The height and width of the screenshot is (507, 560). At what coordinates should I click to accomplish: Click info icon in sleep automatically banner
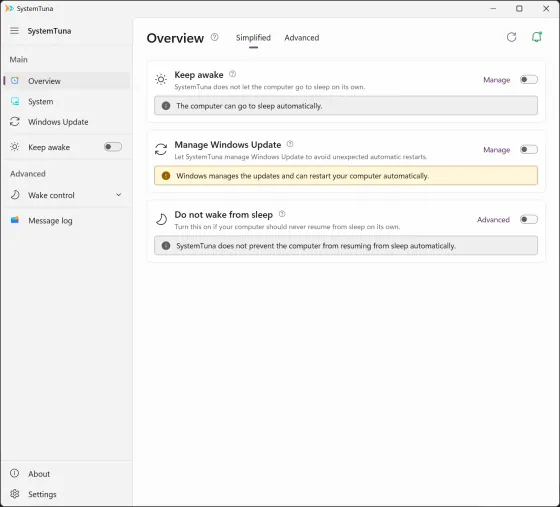pos(166,106)
